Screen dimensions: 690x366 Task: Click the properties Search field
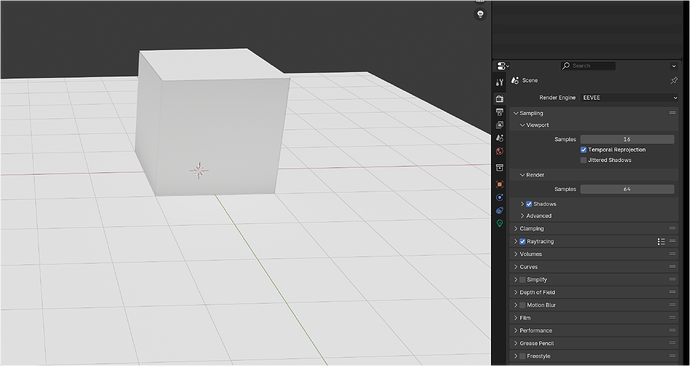588,66
